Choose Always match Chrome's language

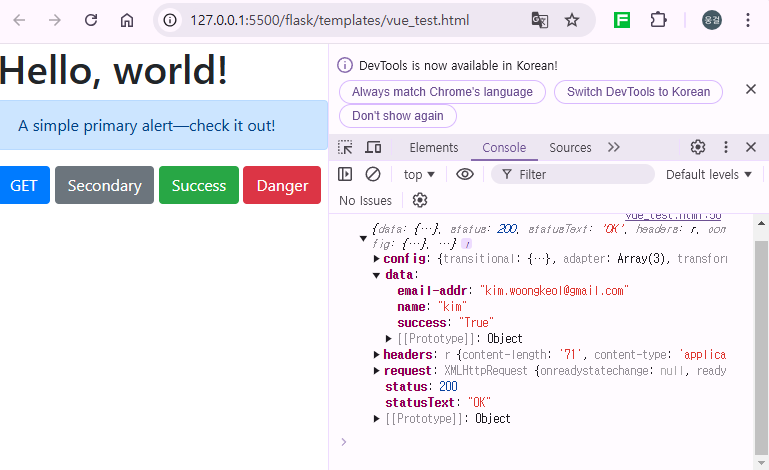click(442, 92)
